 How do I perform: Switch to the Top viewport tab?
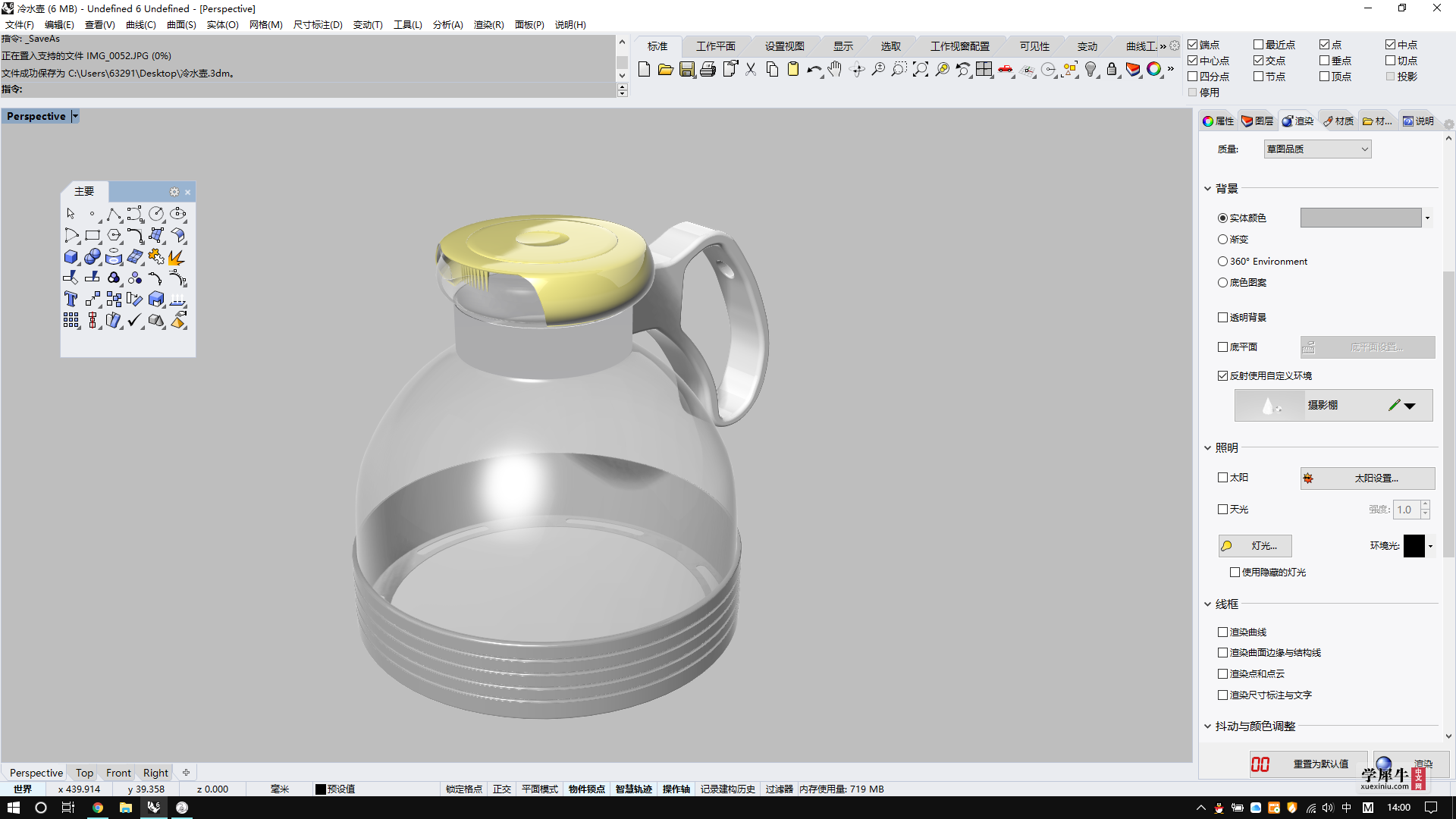84,773
